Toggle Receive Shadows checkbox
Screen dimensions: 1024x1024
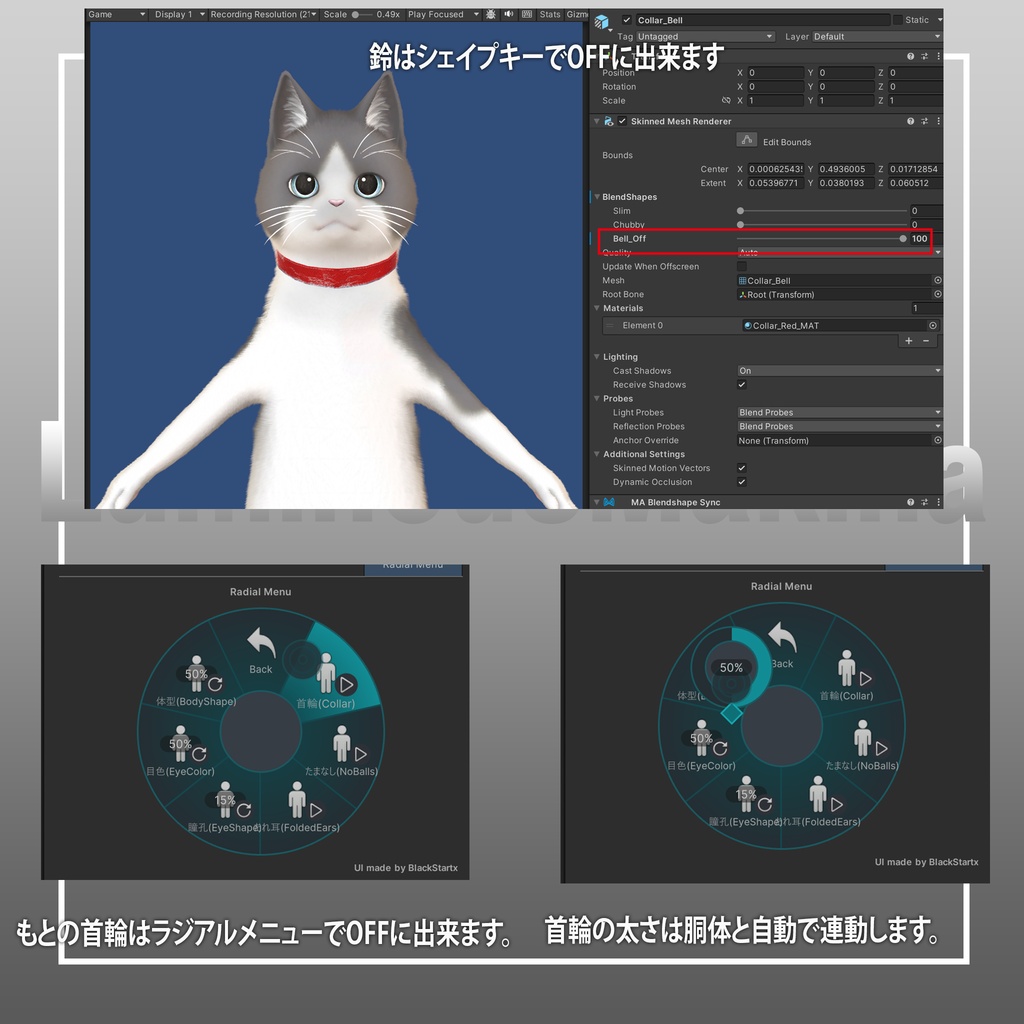(742, 385)
